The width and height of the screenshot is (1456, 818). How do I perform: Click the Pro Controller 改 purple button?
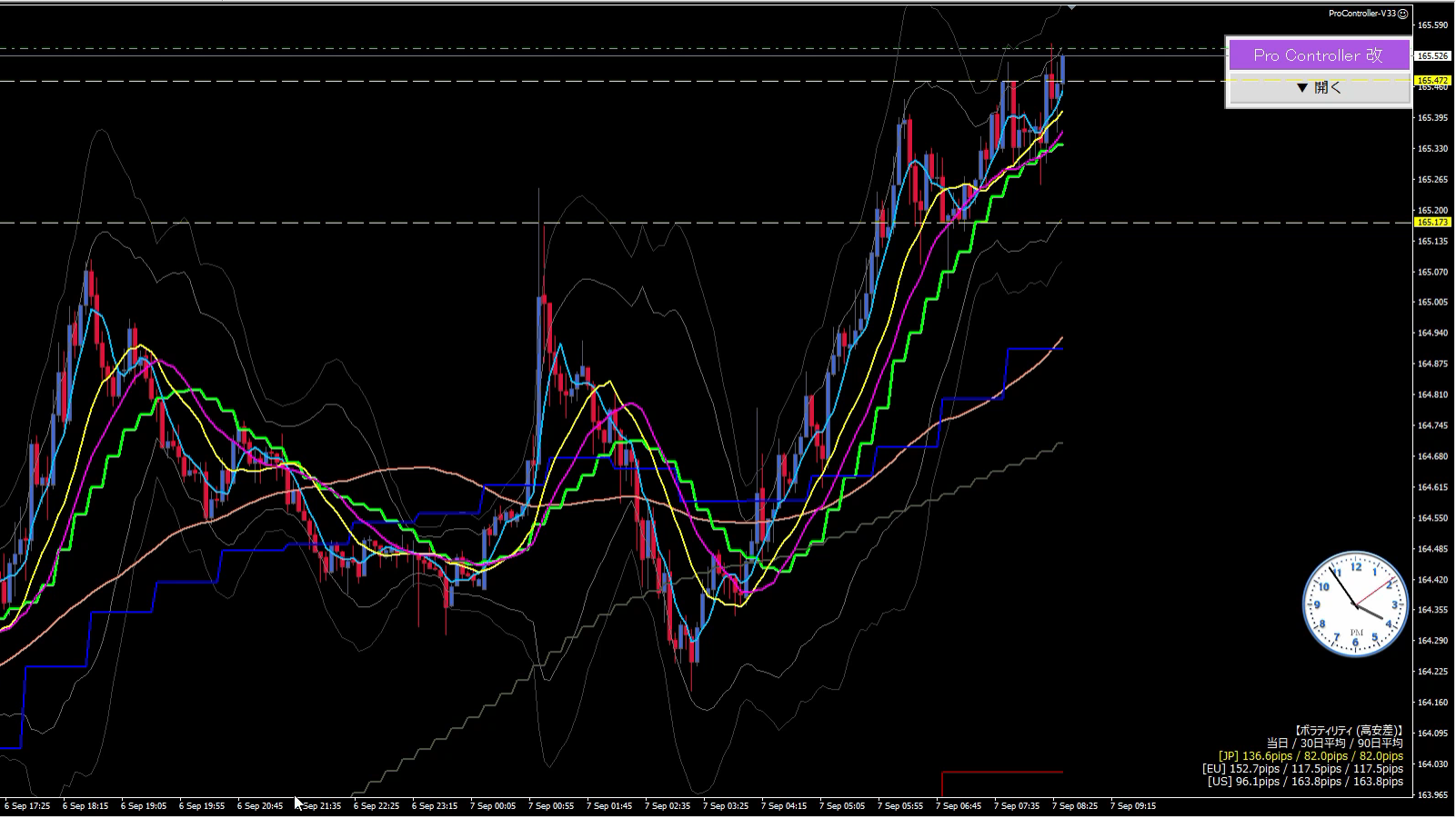pos(1319,55)
